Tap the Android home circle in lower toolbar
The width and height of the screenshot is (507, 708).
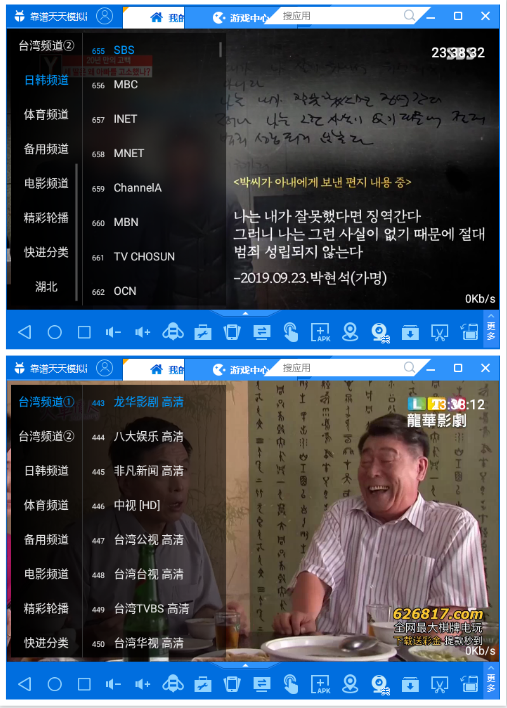click(55, 684)
